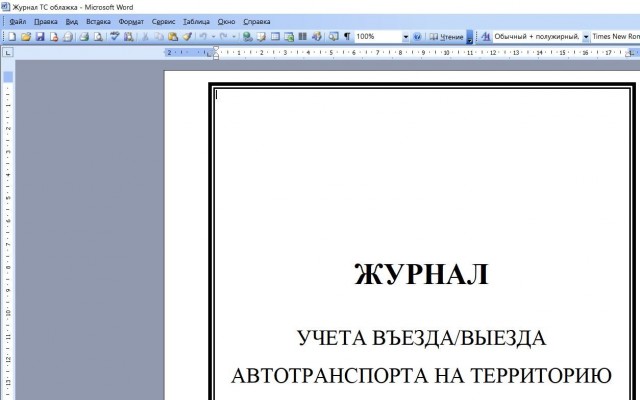
Task: Open the Сервис menu
Action: tap(163, 22)
